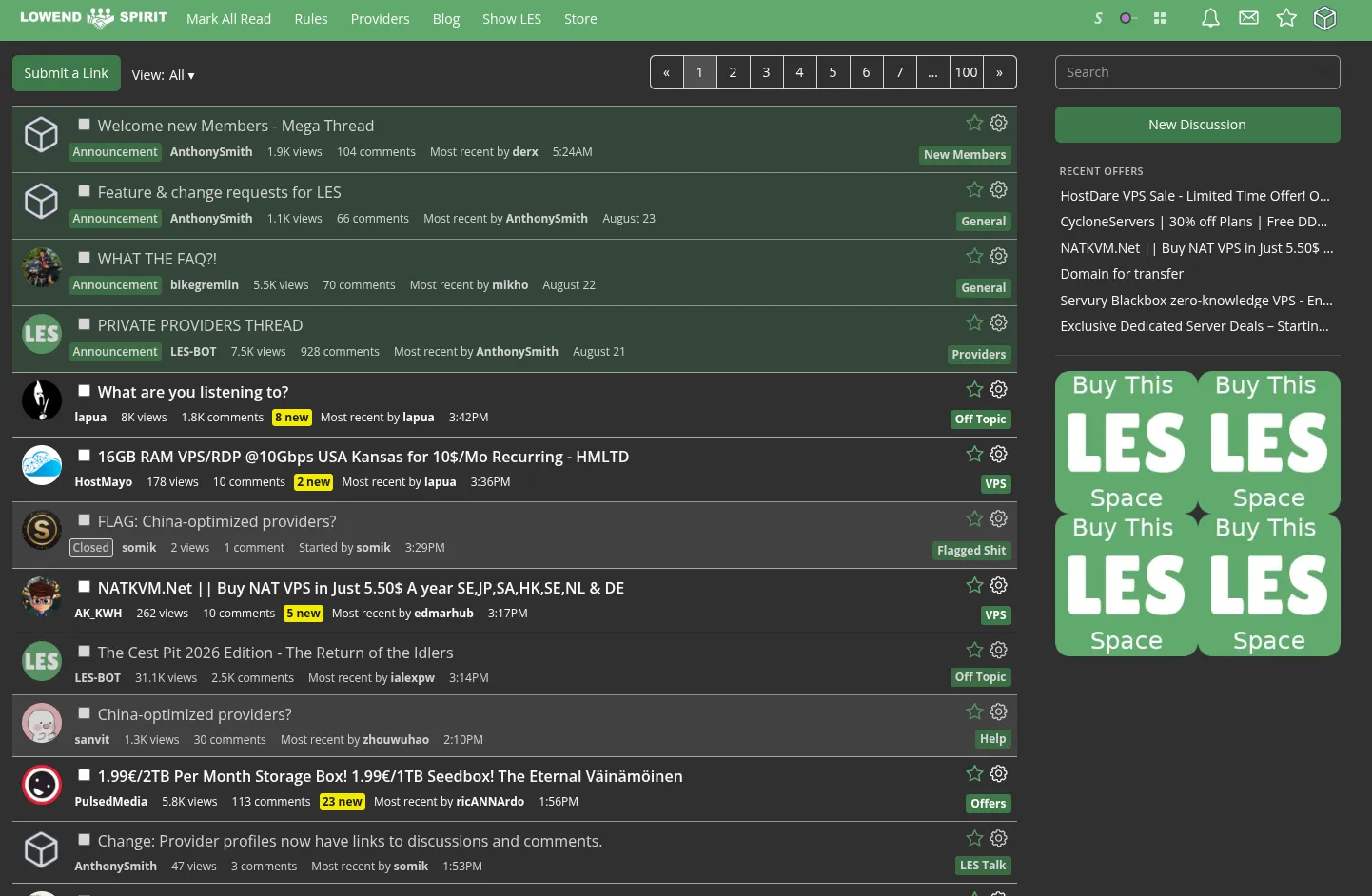Click the LowEnd Spirit logo
The width and height of the screenshot is (1372, 896).
tap(93, 18)
